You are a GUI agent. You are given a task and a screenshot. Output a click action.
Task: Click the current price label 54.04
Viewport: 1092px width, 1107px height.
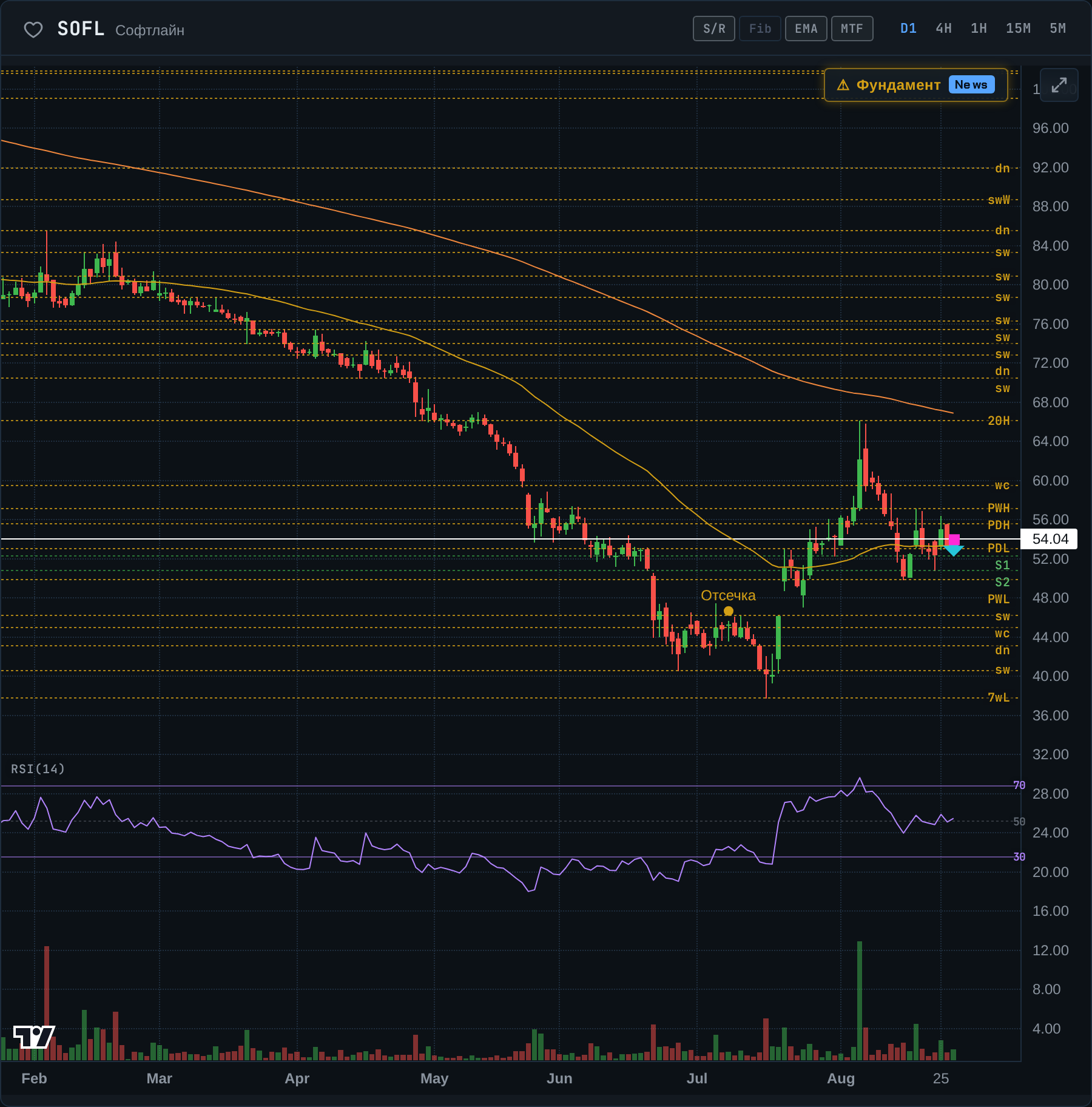pyautogui.click(x=1050, y=539)
